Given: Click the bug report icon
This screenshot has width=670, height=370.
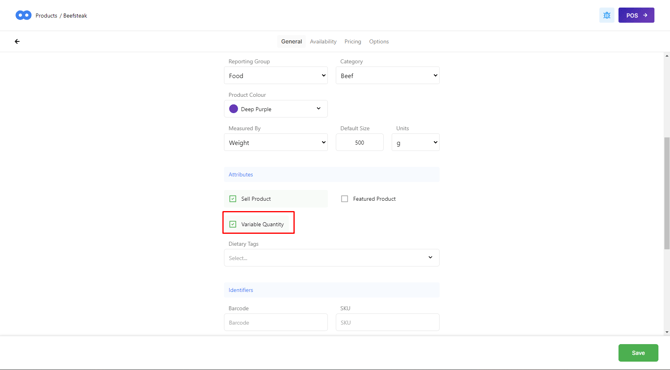Looking at the screenshot, I should [606, 15].
